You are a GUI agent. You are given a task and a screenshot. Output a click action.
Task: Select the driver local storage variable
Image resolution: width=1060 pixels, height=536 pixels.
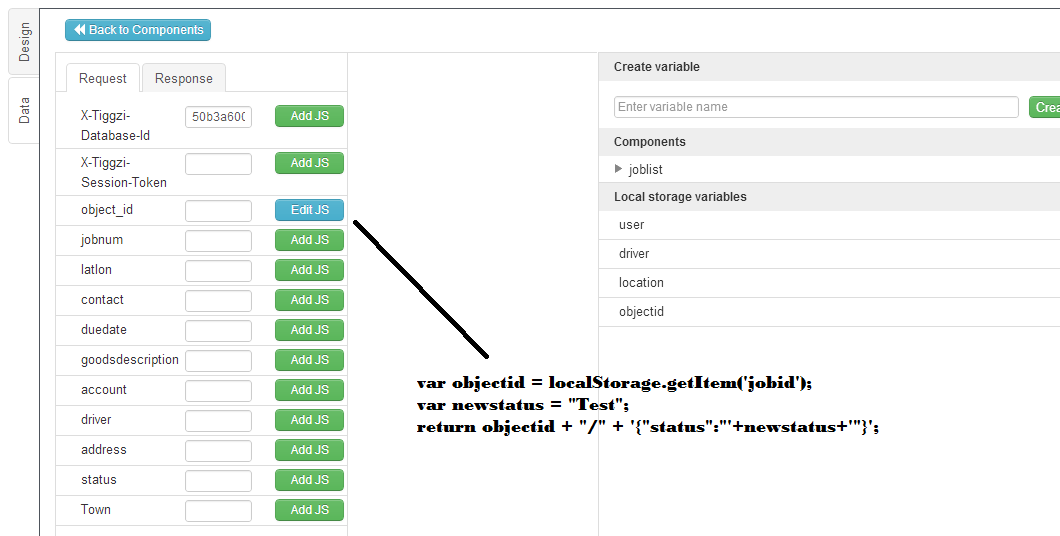634,254
